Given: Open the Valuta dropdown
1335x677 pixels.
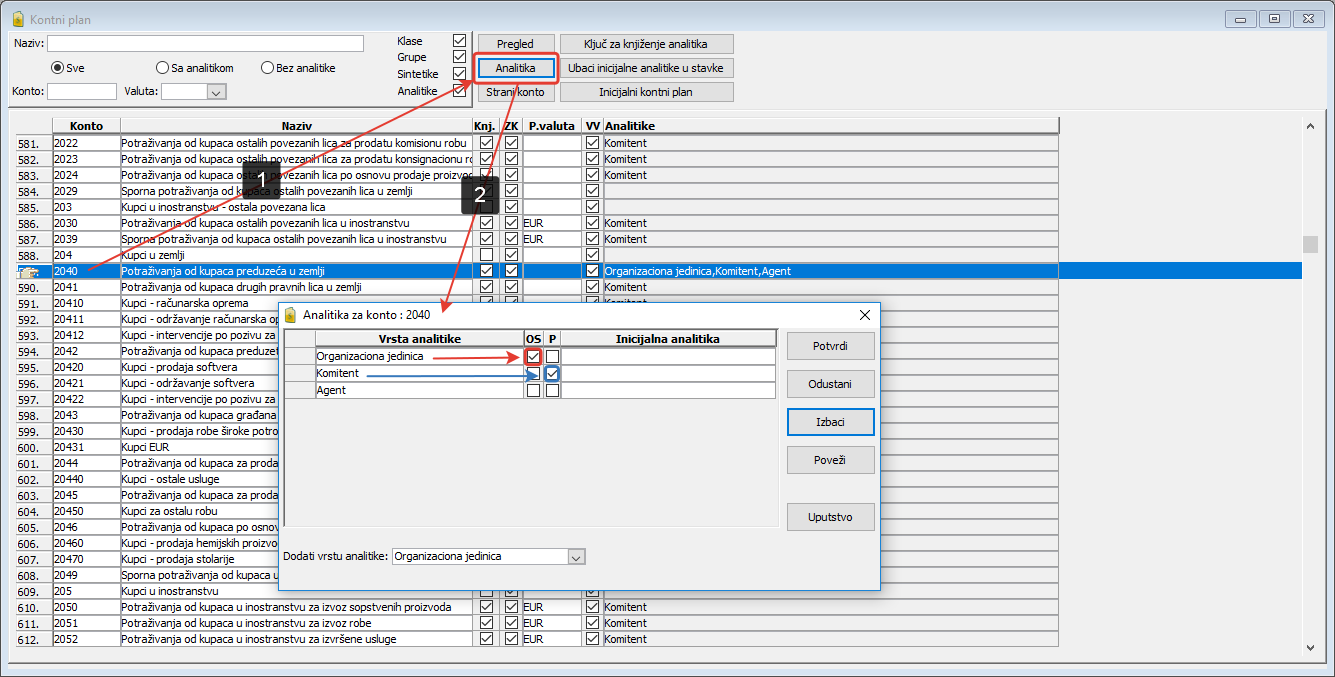Looking at the screenshot, I should pos(215,92).
